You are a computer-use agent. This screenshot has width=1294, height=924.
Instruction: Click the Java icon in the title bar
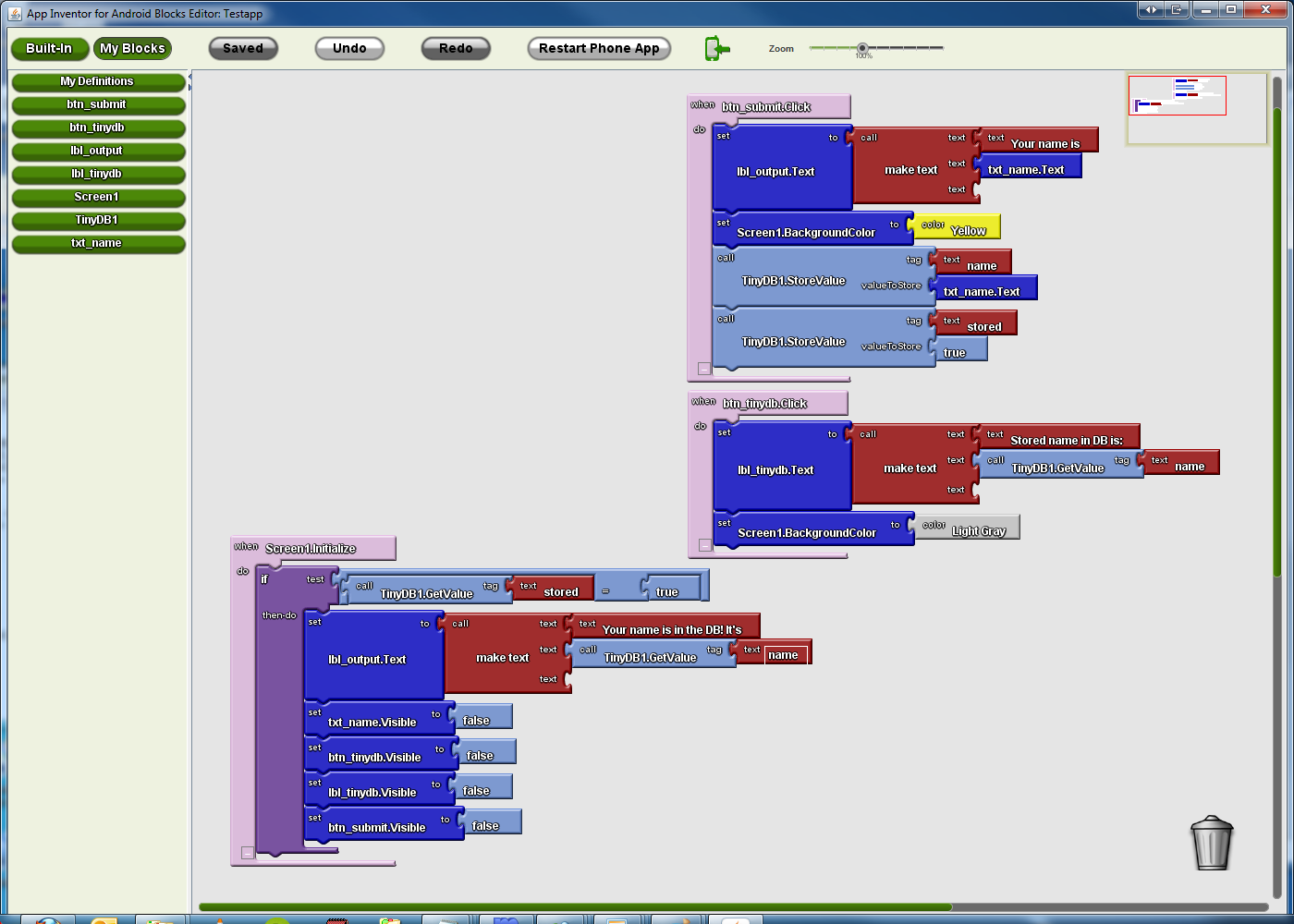pos(14,13)
